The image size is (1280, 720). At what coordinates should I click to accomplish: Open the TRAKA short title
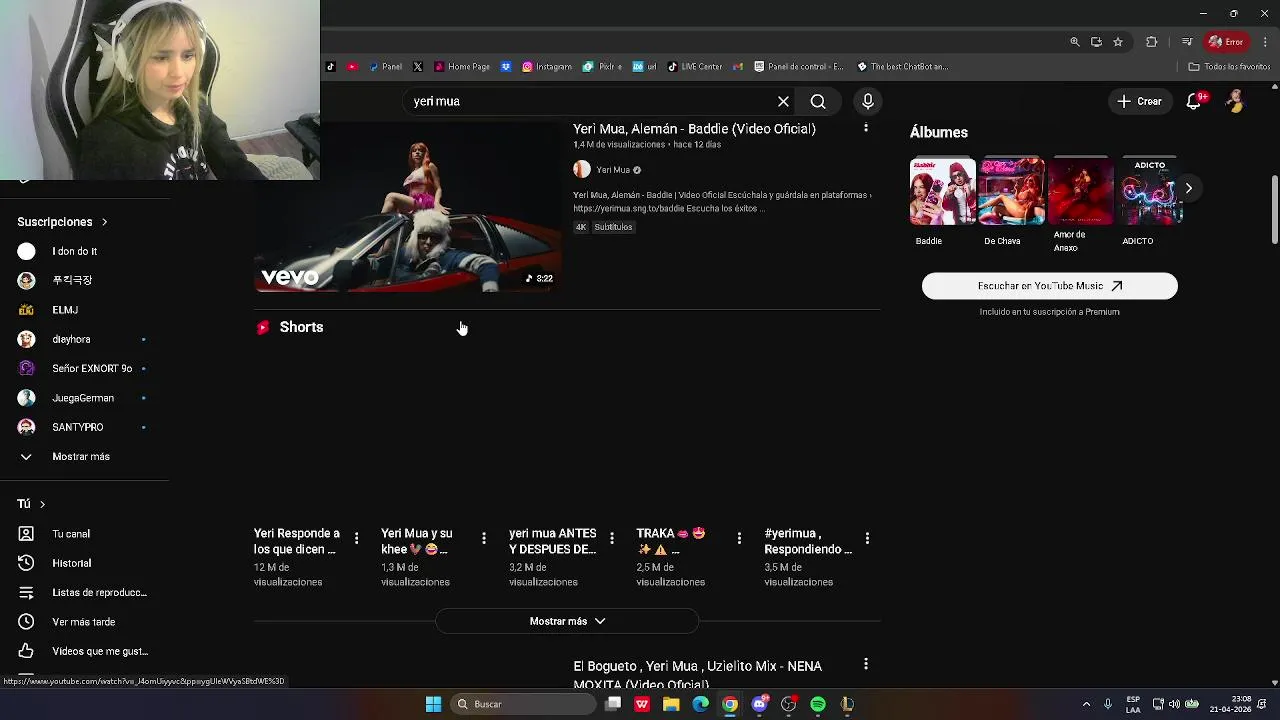pos(671,541)
